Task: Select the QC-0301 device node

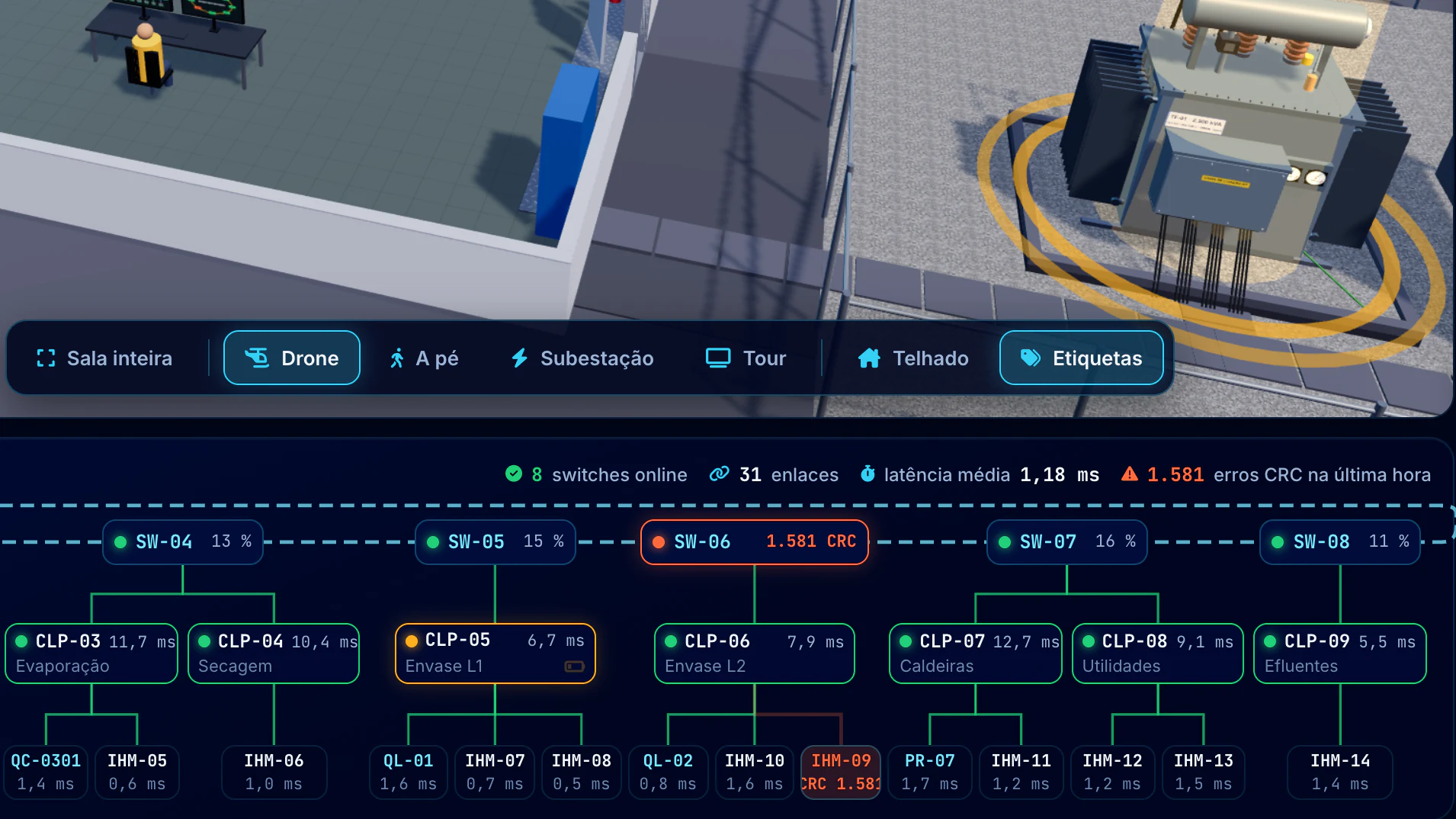Action: (46, 772)
